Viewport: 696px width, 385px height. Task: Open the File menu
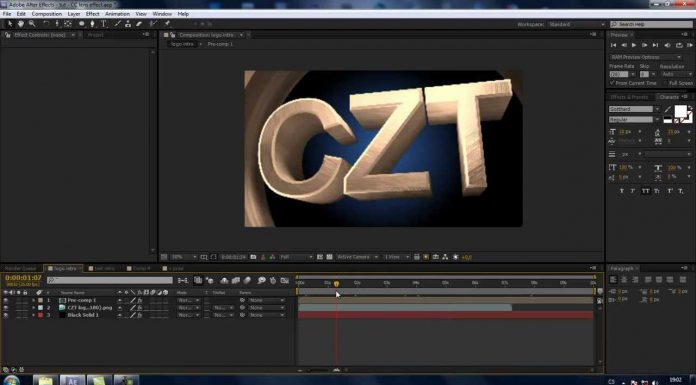pos(7,14)
